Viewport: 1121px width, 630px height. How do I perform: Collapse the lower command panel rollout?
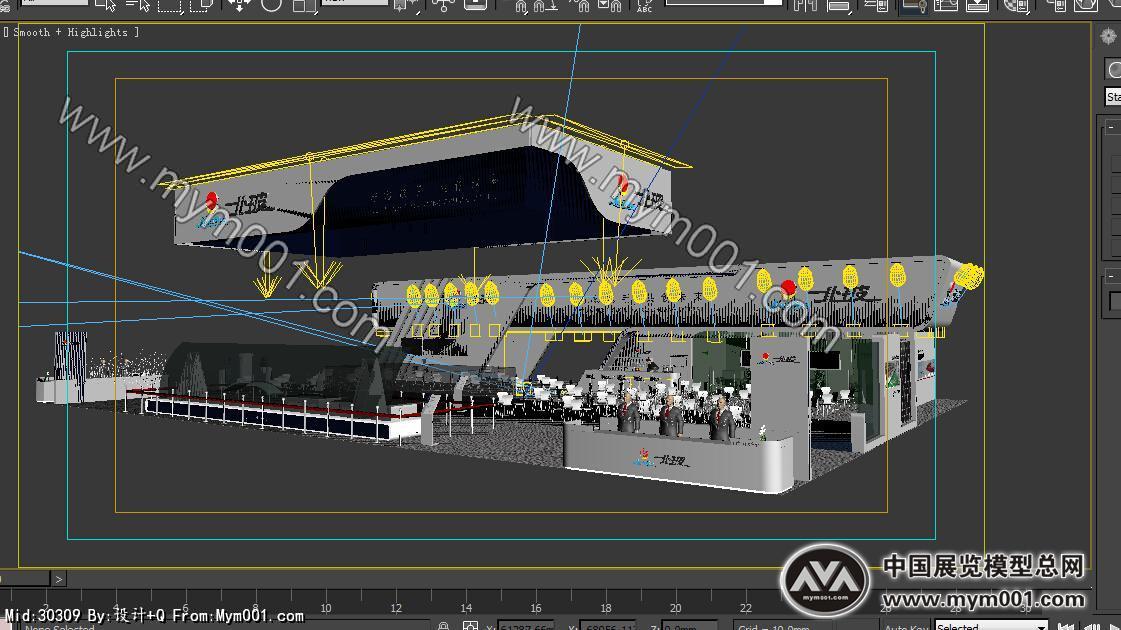pyautogui.click(x=1112, y=275)
